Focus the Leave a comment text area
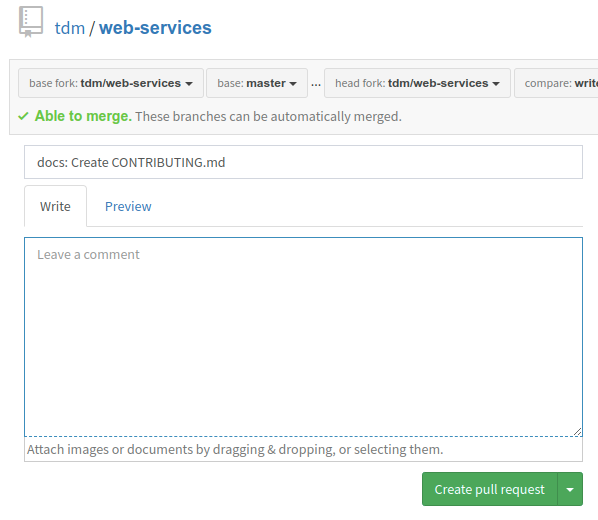The width and height of the screenshot is (598, 520). (x=303, y=337)
